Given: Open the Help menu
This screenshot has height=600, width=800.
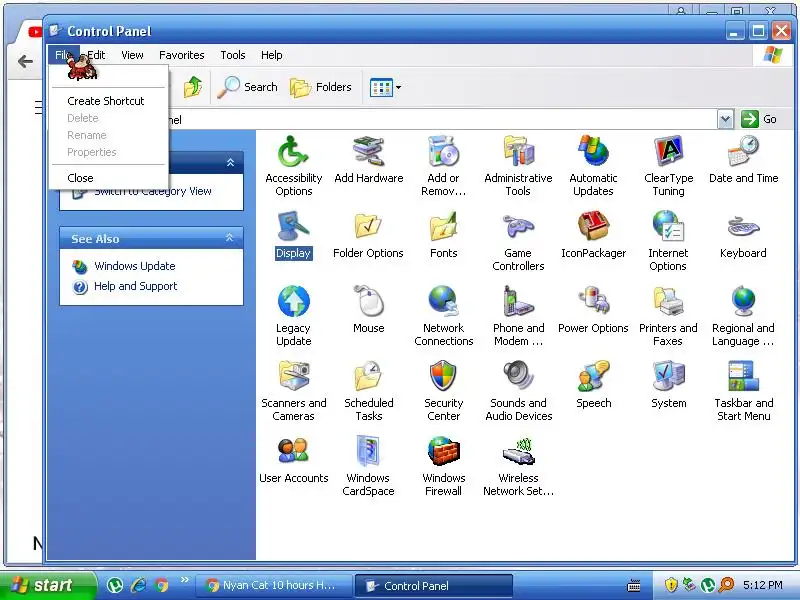Looking at the screenshot, I should pyautogui.click(x=271, y=55).
